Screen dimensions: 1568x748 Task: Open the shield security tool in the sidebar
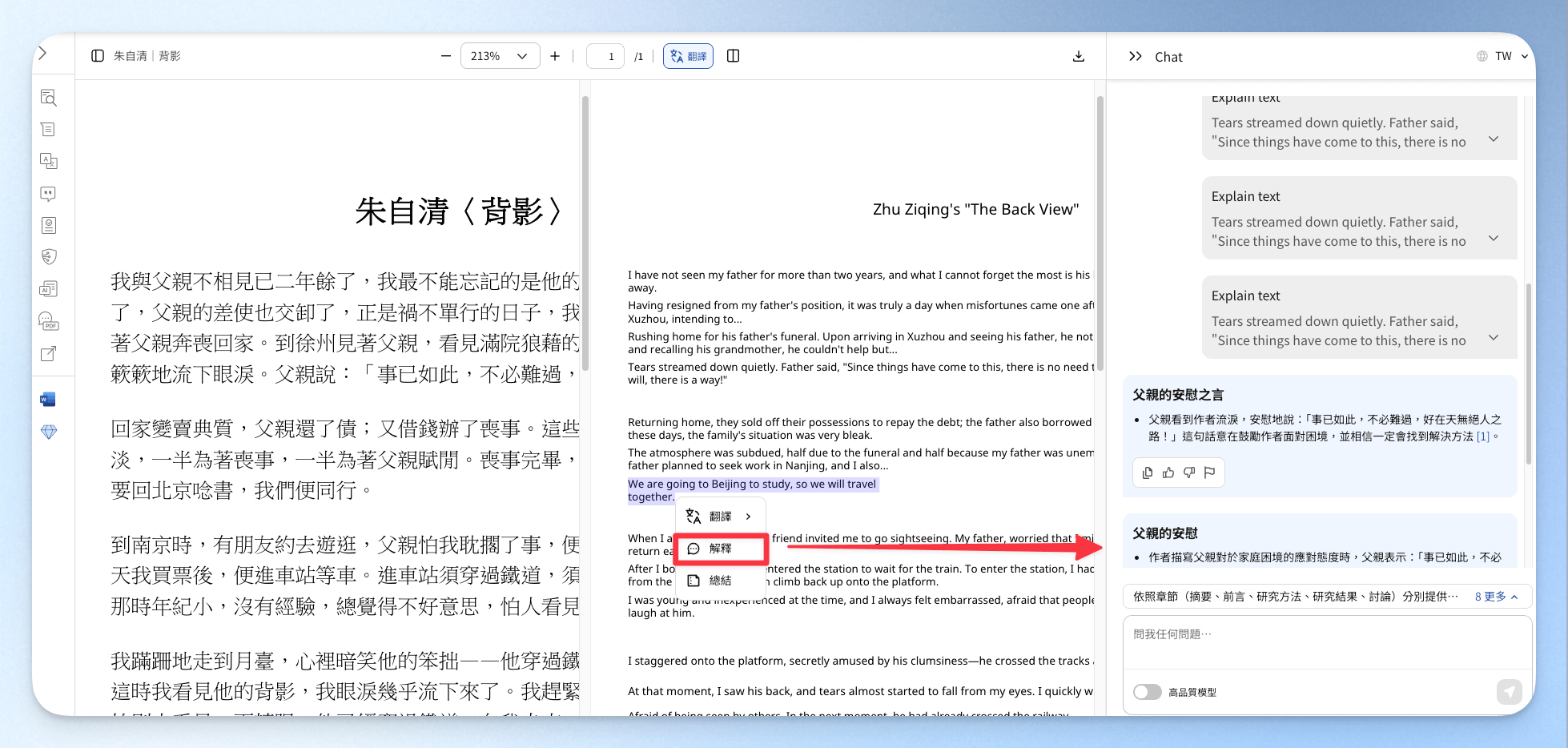(49, 257)
